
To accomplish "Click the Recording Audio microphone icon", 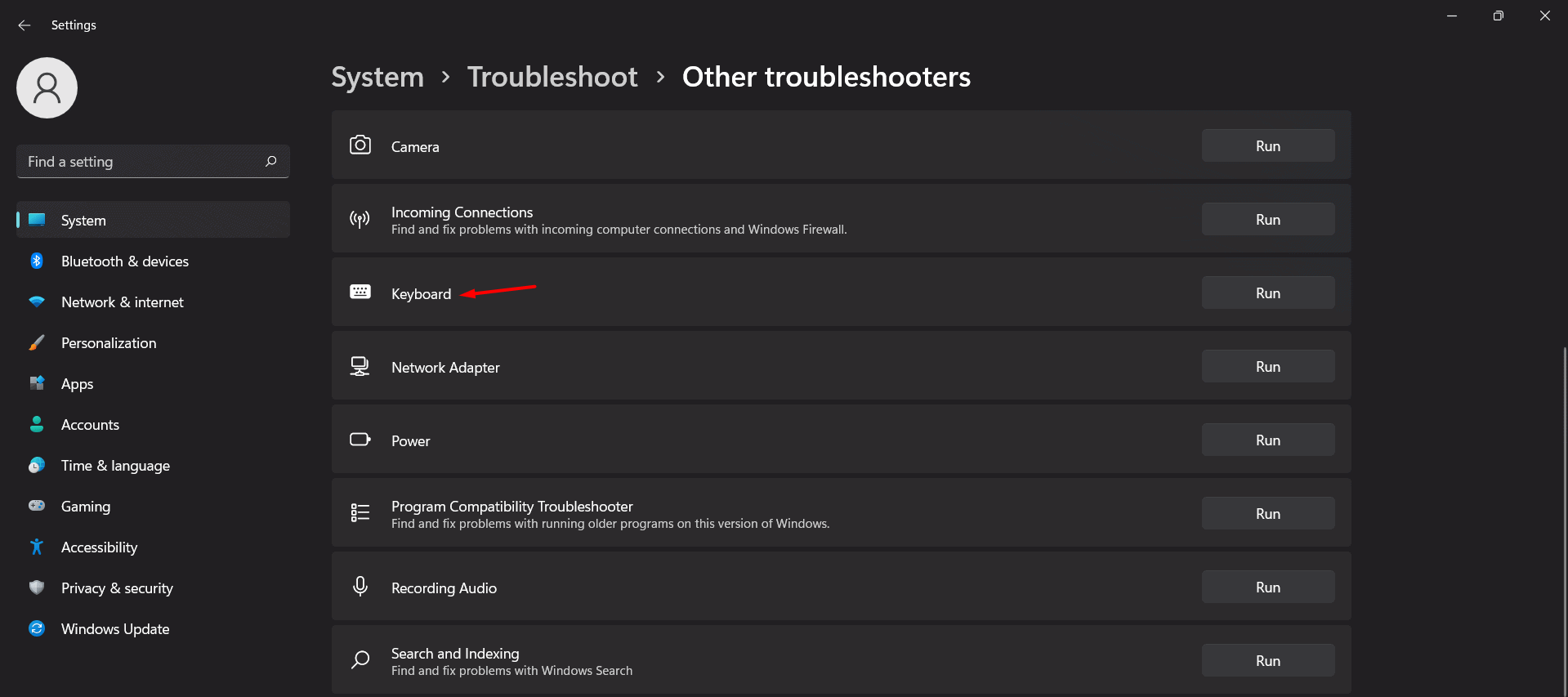I will click(x=360, y=587).
